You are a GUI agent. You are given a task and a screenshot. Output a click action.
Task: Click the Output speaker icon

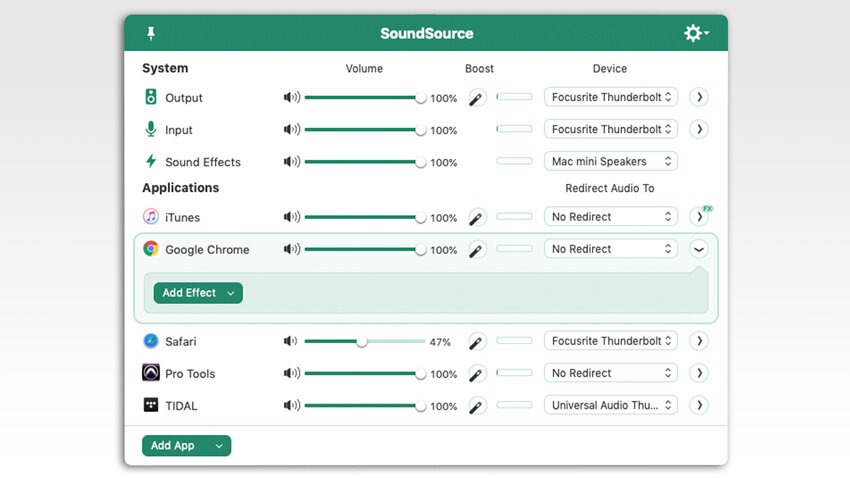[x=151, y=97]
